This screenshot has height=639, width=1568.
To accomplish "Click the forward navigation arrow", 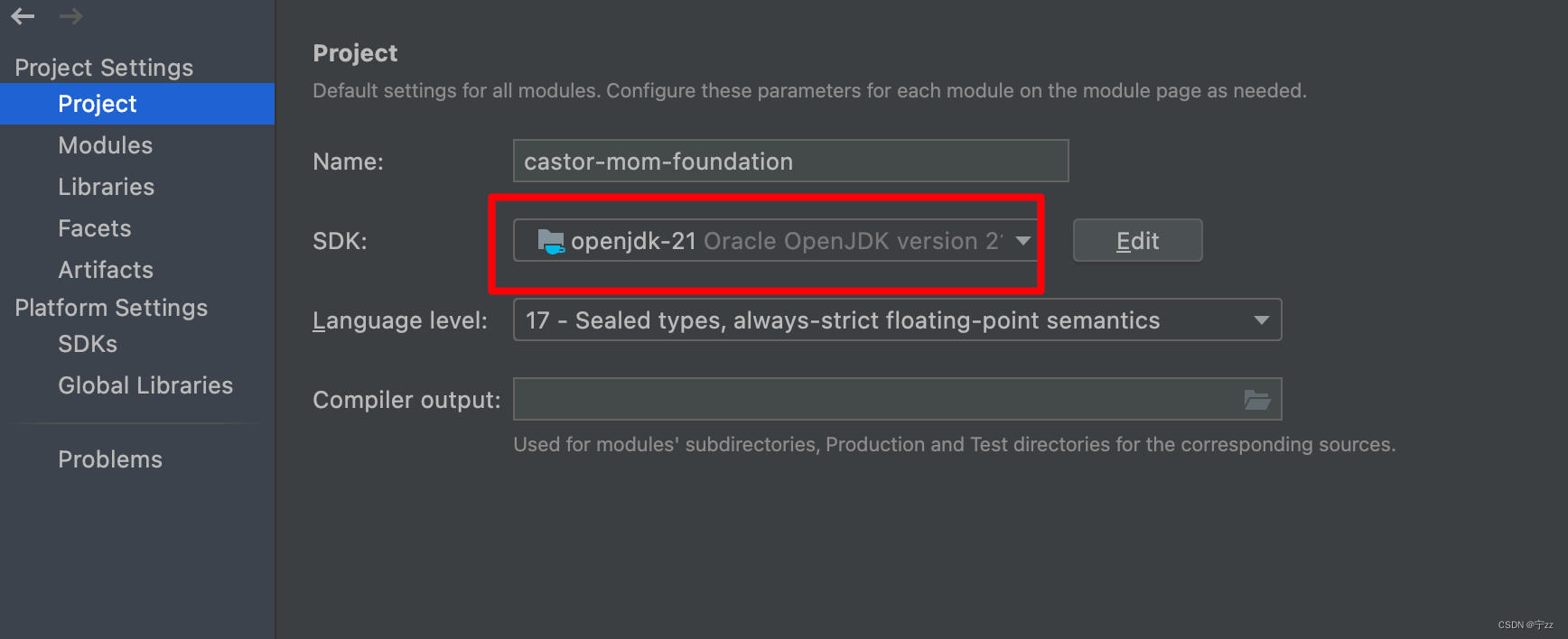I will pyautogui.click(x=70, y=16).
